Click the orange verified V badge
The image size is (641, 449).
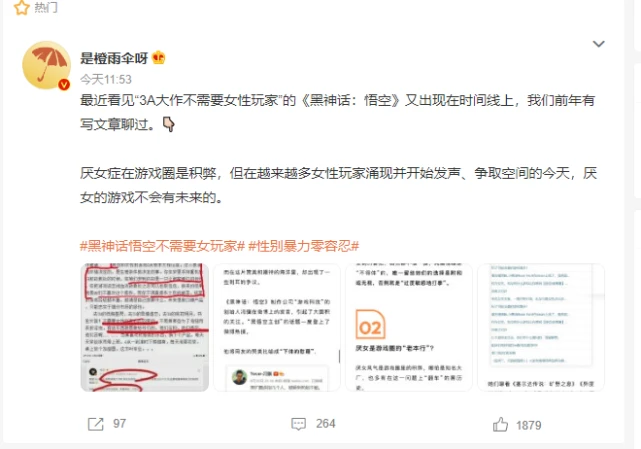pos(64,84)
